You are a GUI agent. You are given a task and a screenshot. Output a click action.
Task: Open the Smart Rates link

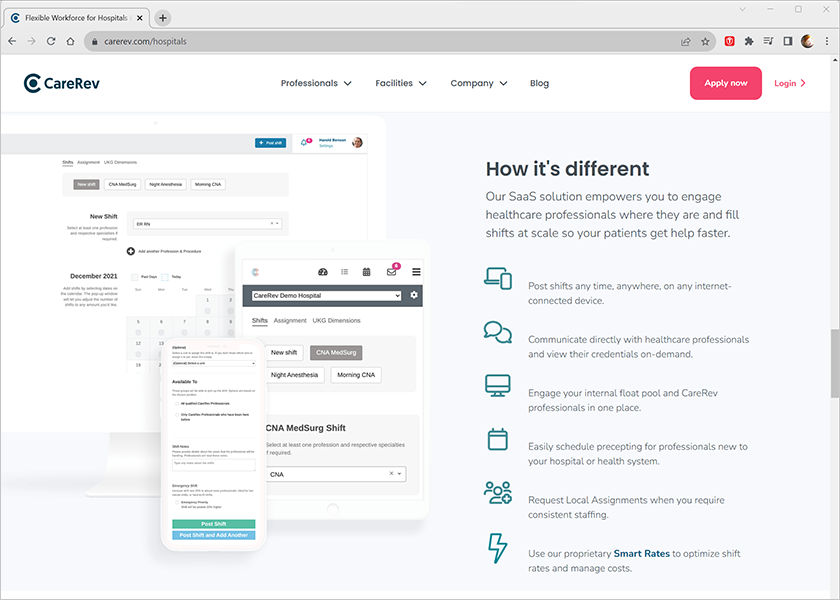click(642, 553)
